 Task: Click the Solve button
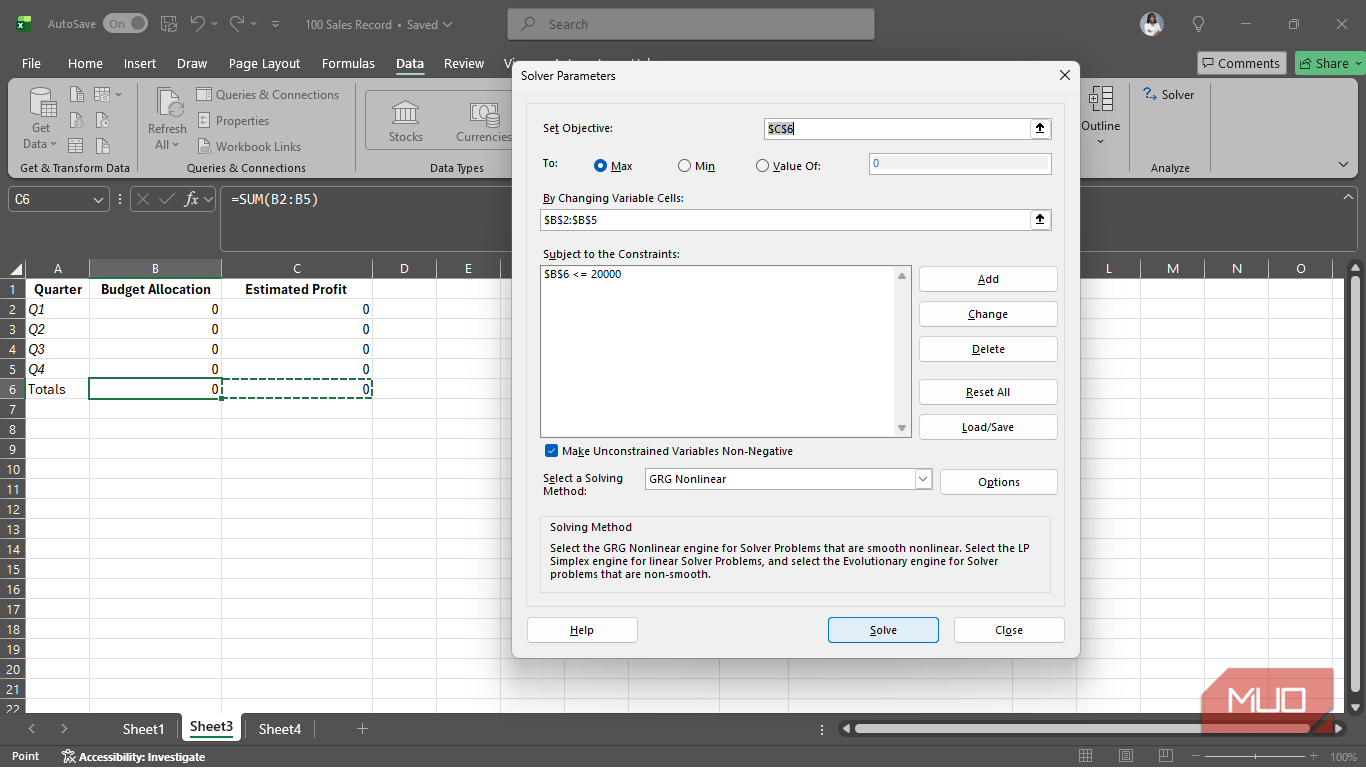883,630
